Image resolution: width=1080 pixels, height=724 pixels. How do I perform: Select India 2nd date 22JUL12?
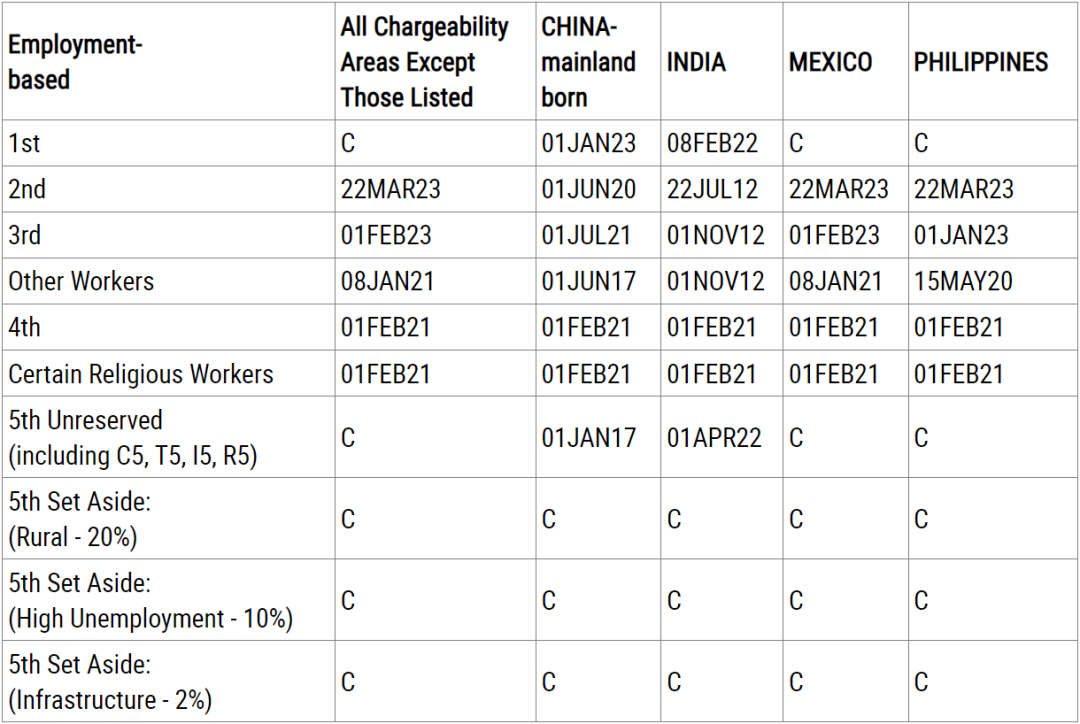point(712,189)
